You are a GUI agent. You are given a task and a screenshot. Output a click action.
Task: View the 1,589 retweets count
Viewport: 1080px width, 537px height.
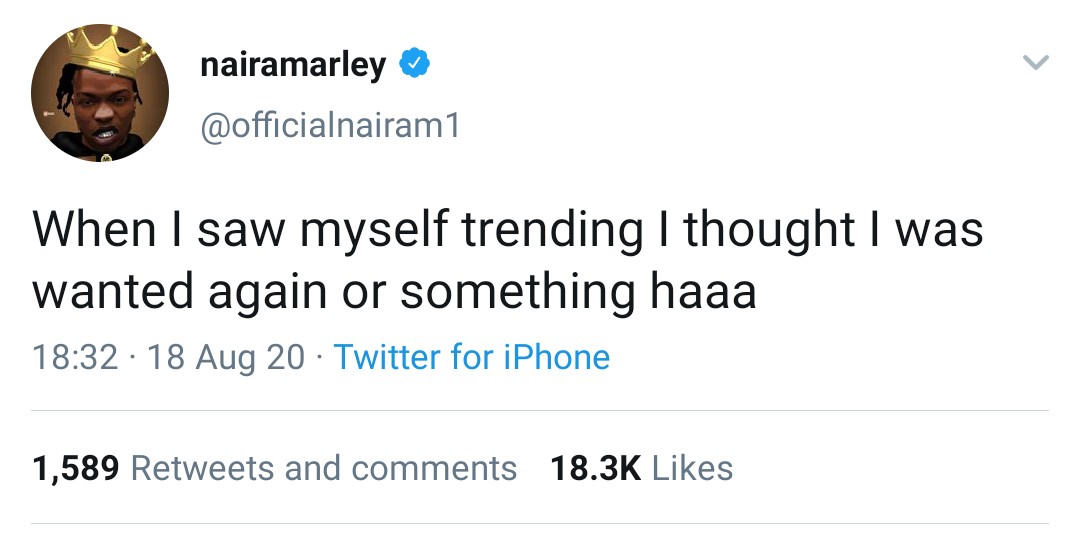coord(76,467)
